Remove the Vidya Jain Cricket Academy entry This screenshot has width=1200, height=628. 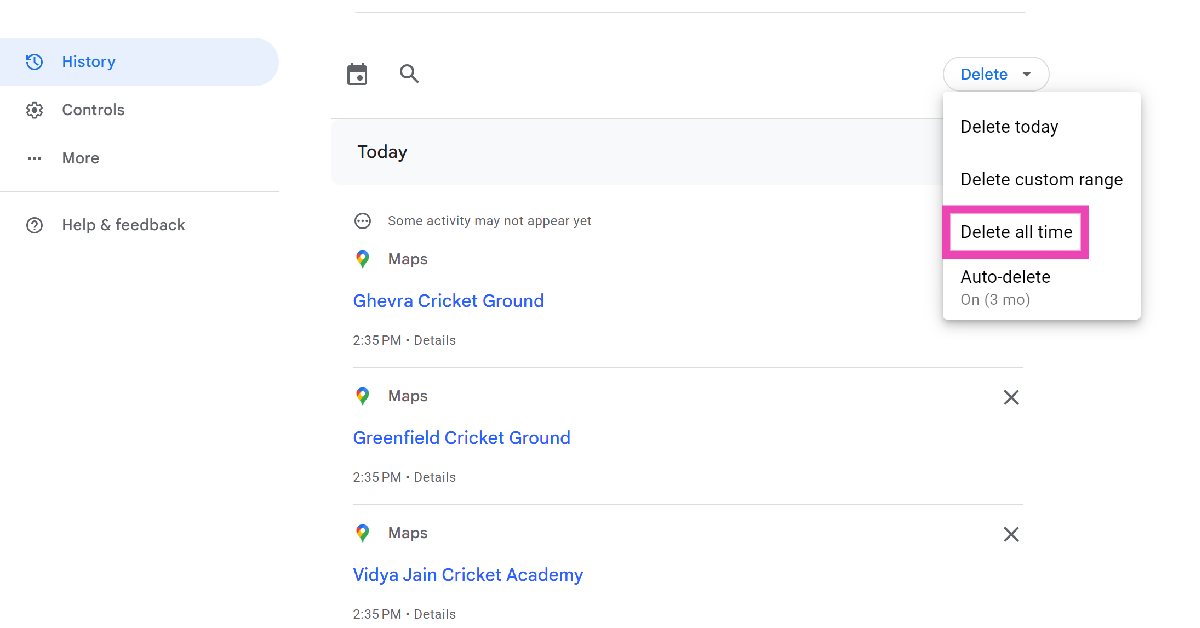[1011, 535]
